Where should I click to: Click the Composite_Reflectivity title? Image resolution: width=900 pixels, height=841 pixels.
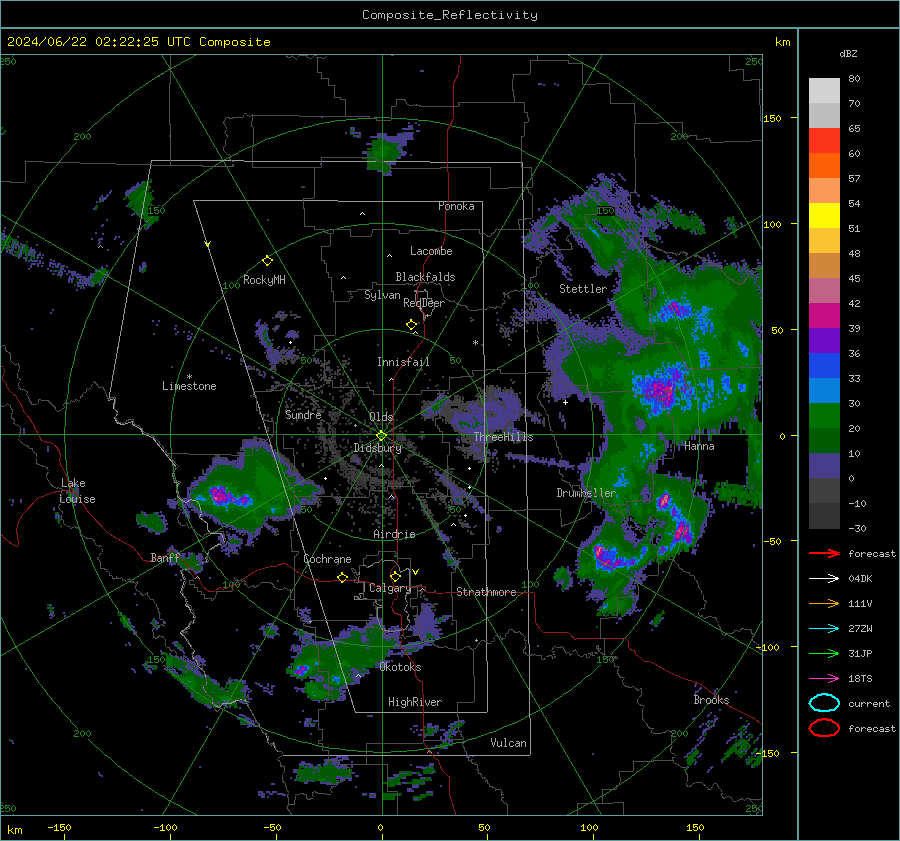point(450,15)
